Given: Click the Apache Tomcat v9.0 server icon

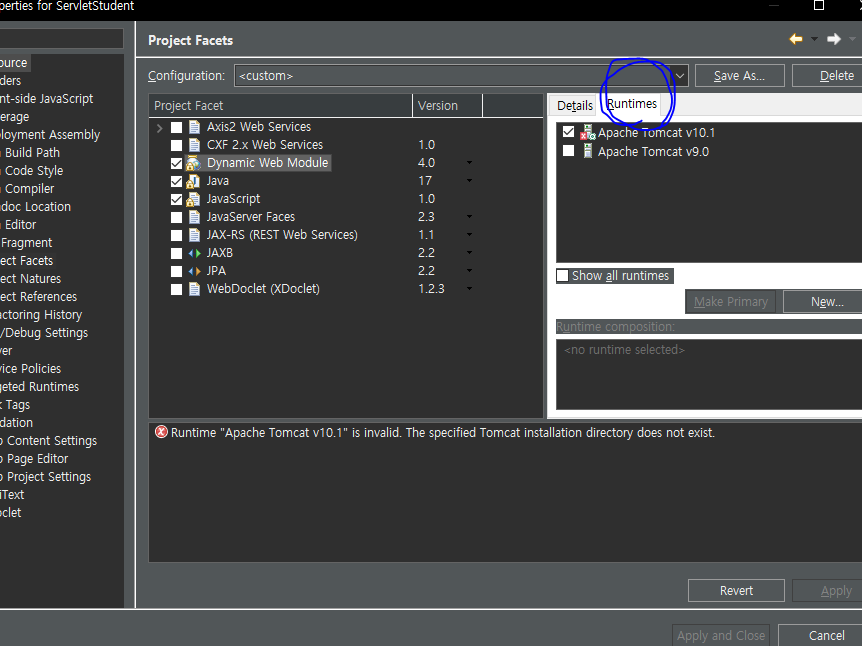Looking at the screenshot, I should tap(588, 151).
